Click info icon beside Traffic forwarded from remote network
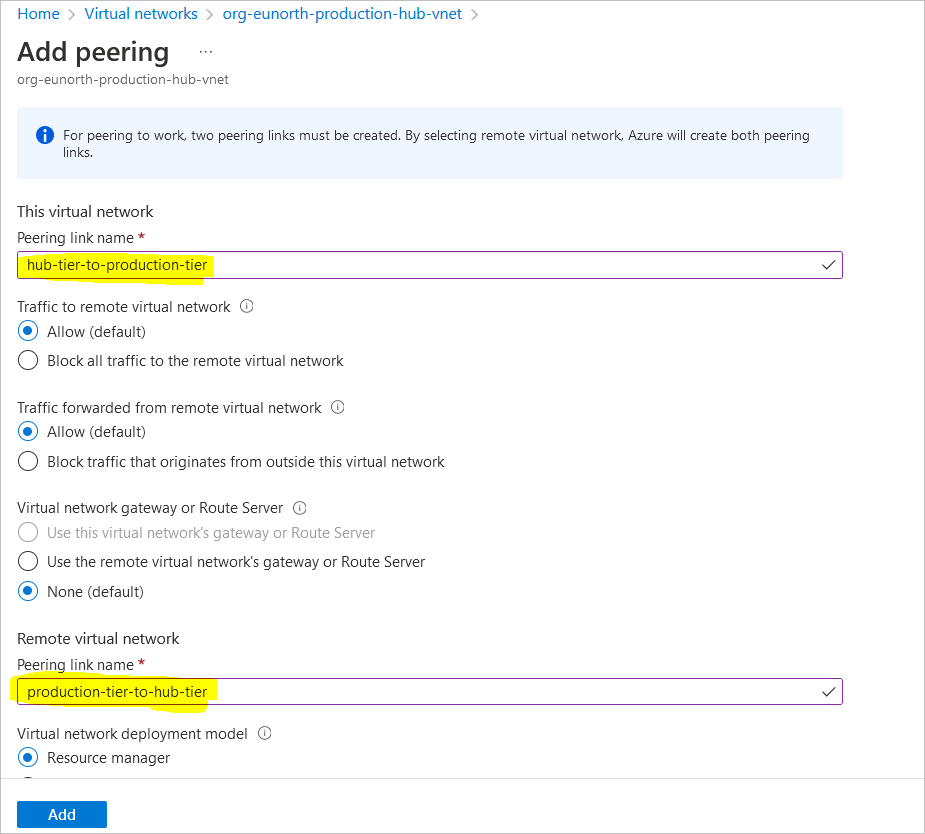This screenshot has height=834, width=925. [x=337, y=407]
